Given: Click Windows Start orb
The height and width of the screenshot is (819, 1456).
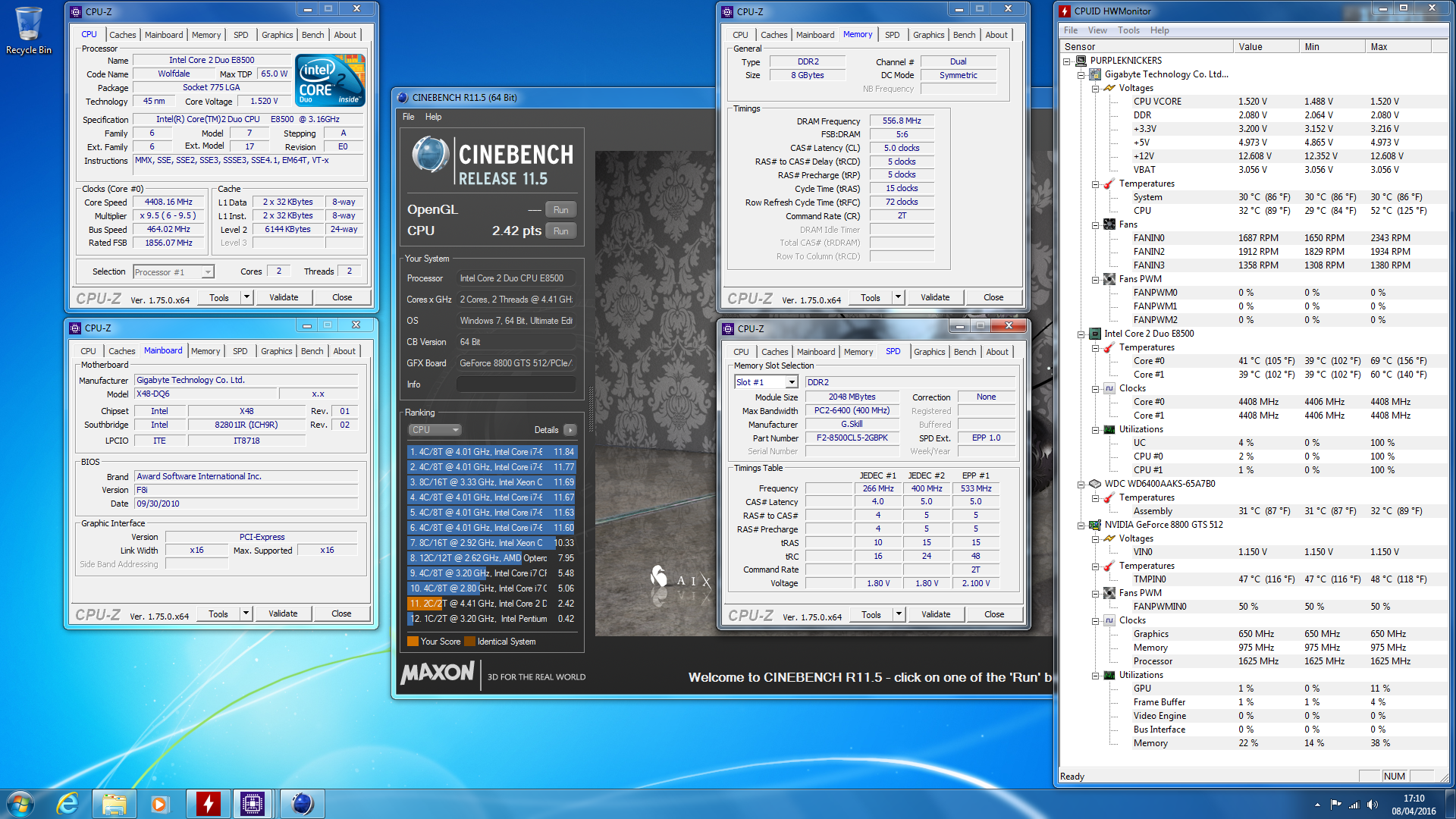Looking at the screenshot, I should (20, 804).
